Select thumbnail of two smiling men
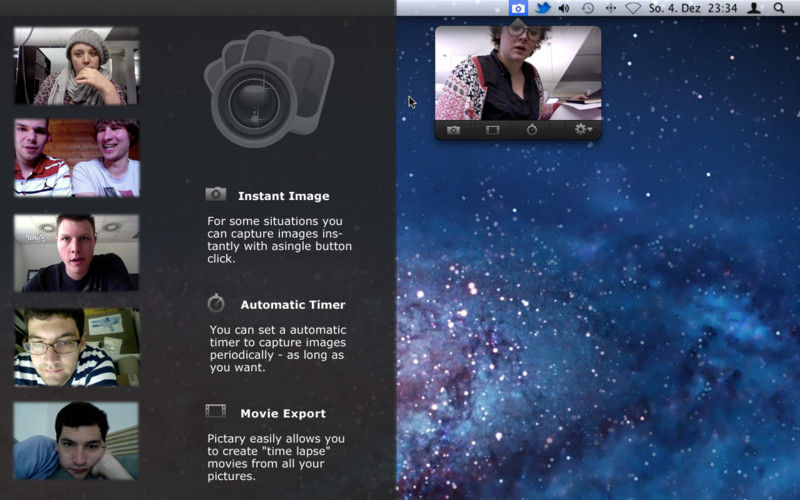The width and height of the screenshot is (800, 500). click(77, 158)
